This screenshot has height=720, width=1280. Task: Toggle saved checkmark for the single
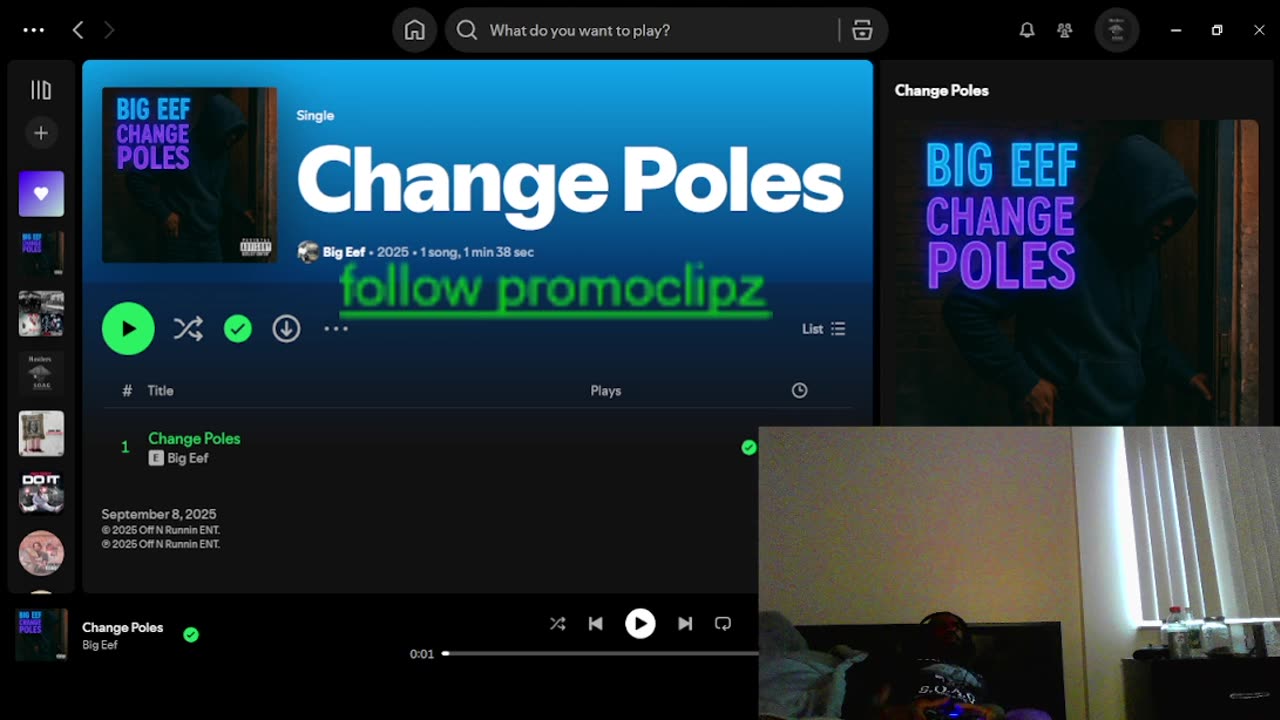[238, 328]
